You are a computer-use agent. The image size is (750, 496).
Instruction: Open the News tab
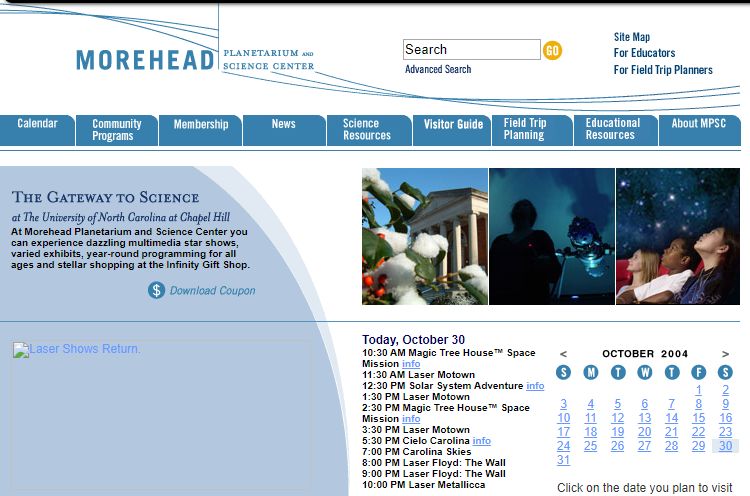284,130
